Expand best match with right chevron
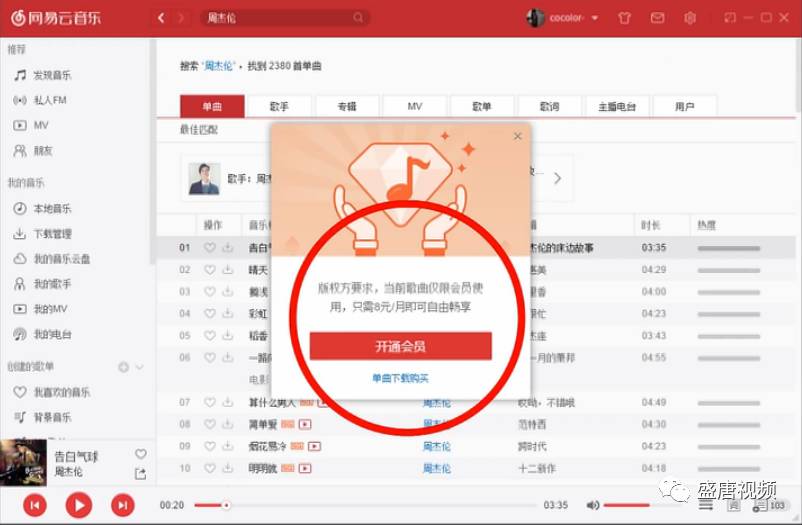The width and height of the screenshot is (802, 525). coord(558,178)
